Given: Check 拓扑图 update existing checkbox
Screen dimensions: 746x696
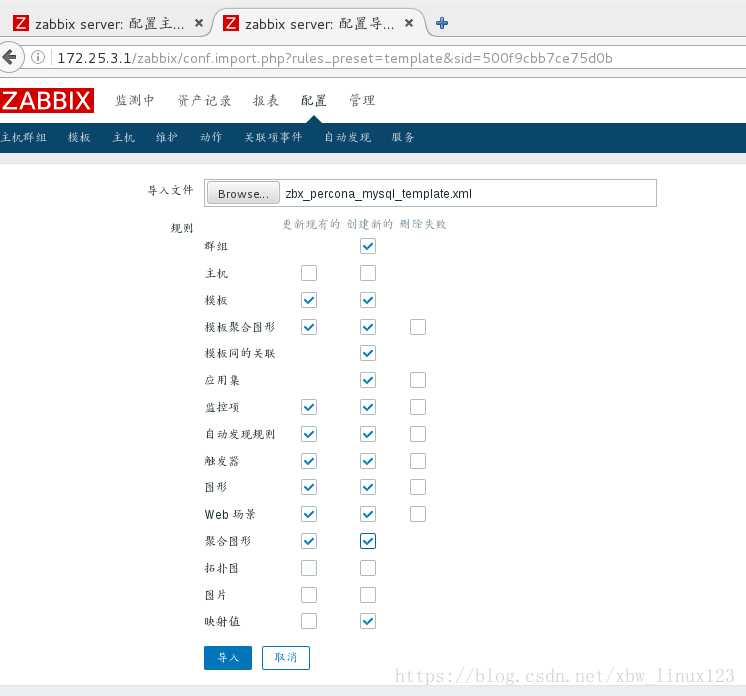Looking at the screenshot, I should pos(309,568).
